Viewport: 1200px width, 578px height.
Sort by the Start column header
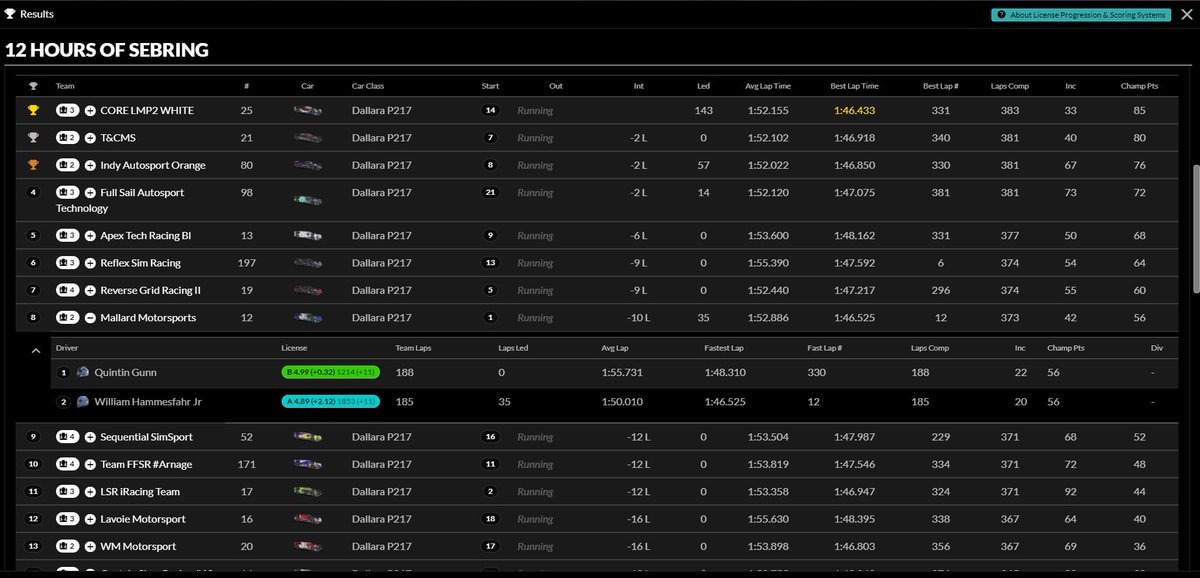tap(490, 86)
